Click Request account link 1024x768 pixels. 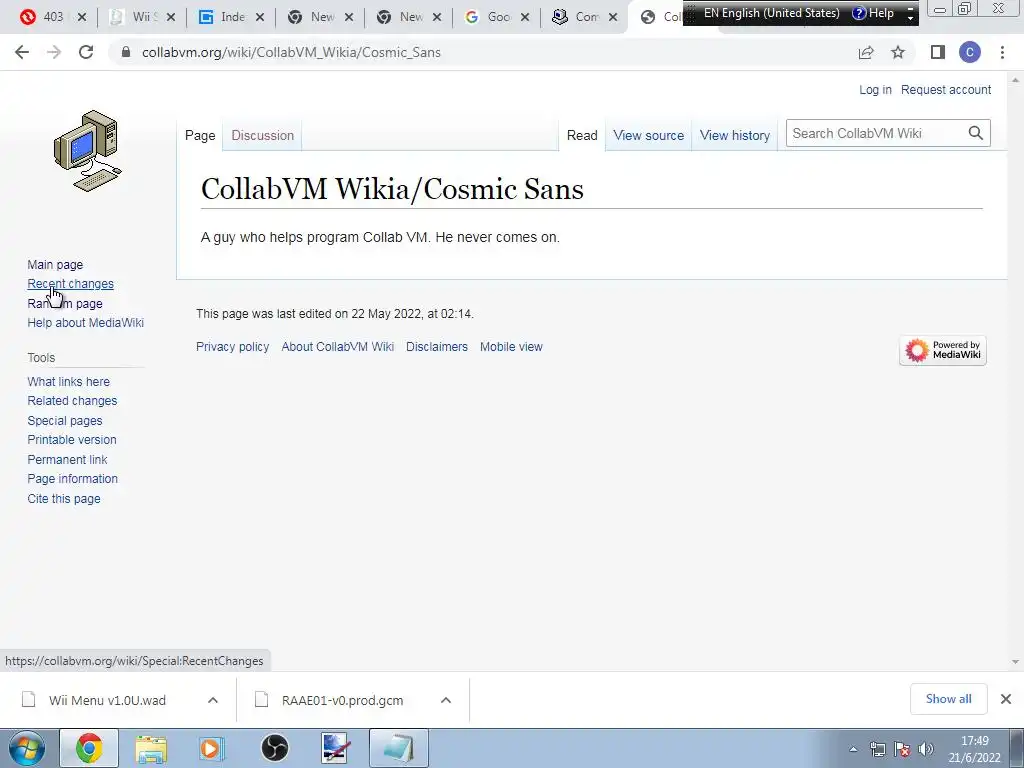click(946, 89)
